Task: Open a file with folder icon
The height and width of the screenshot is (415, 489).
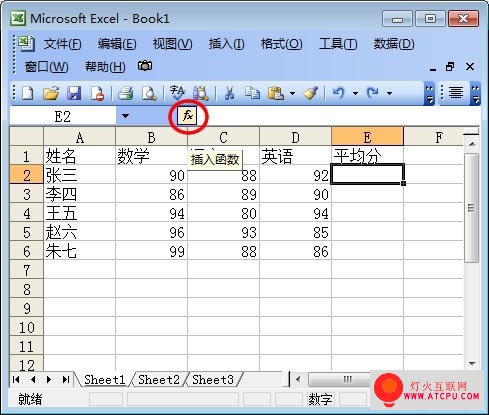Action: (51, 93)
